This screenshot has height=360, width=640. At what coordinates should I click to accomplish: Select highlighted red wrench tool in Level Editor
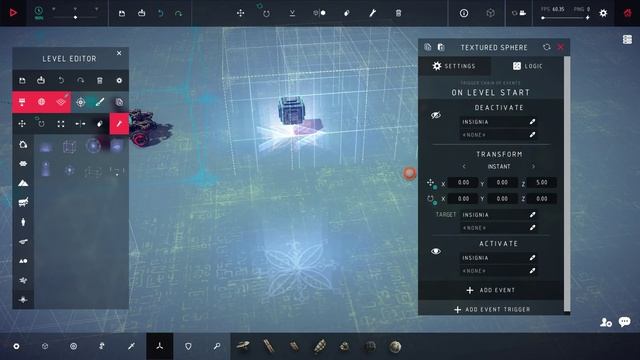119,124
